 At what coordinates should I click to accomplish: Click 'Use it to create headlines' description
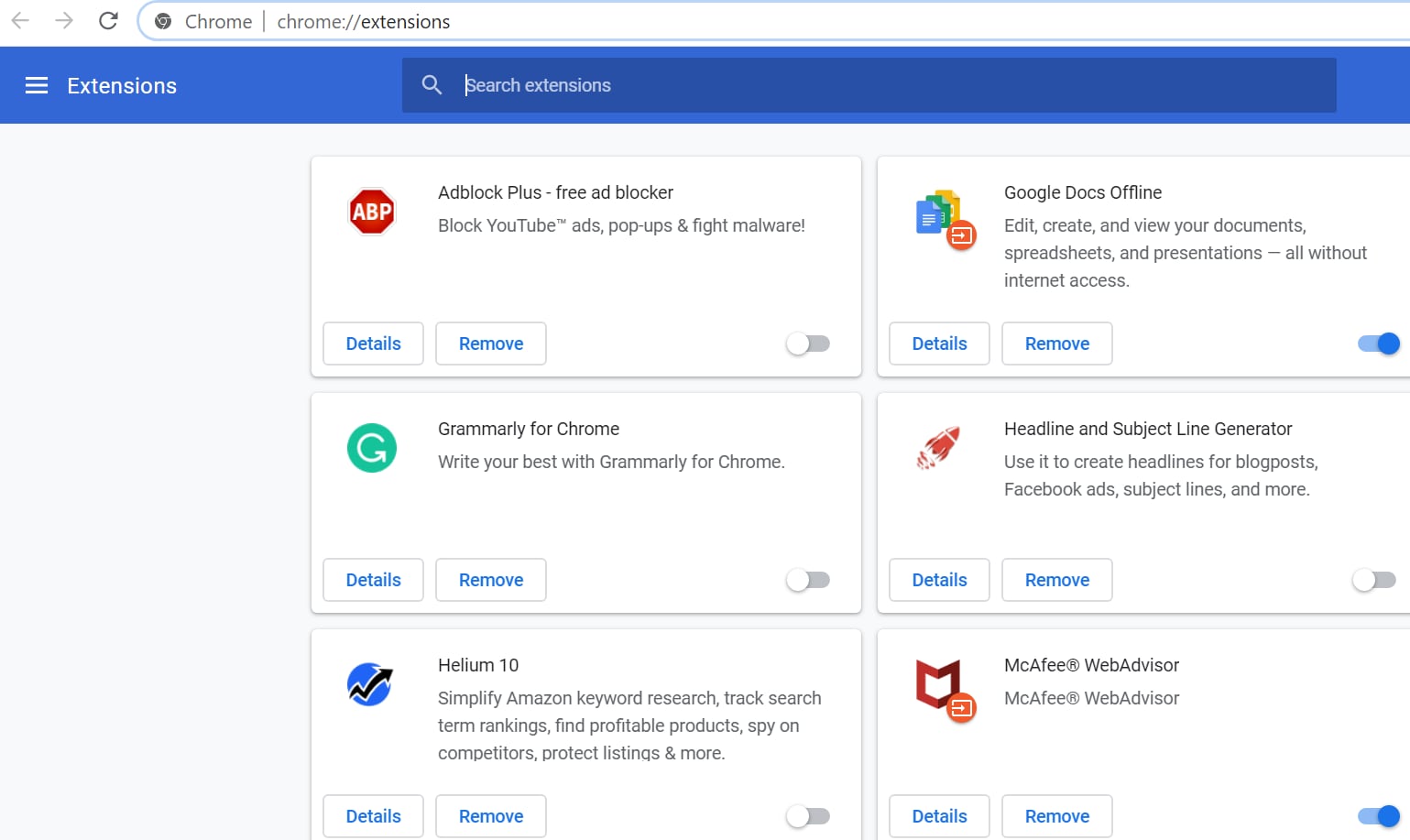[1161, 475]
